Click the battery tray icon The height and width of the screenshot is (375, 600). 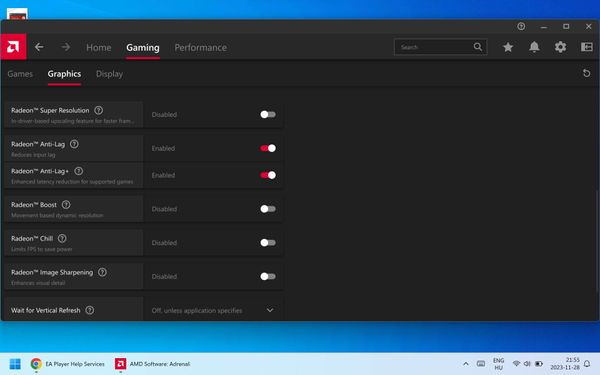(539, 364)
